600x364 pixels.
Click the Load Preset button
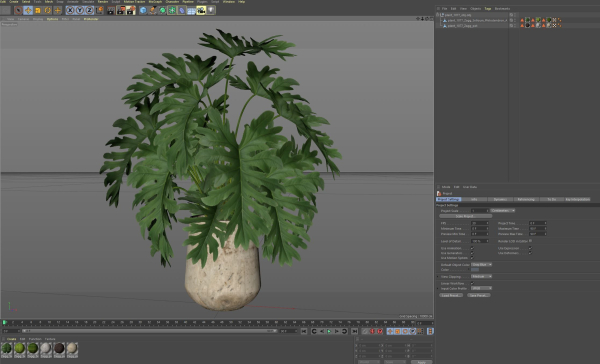[x=451, y=295]
